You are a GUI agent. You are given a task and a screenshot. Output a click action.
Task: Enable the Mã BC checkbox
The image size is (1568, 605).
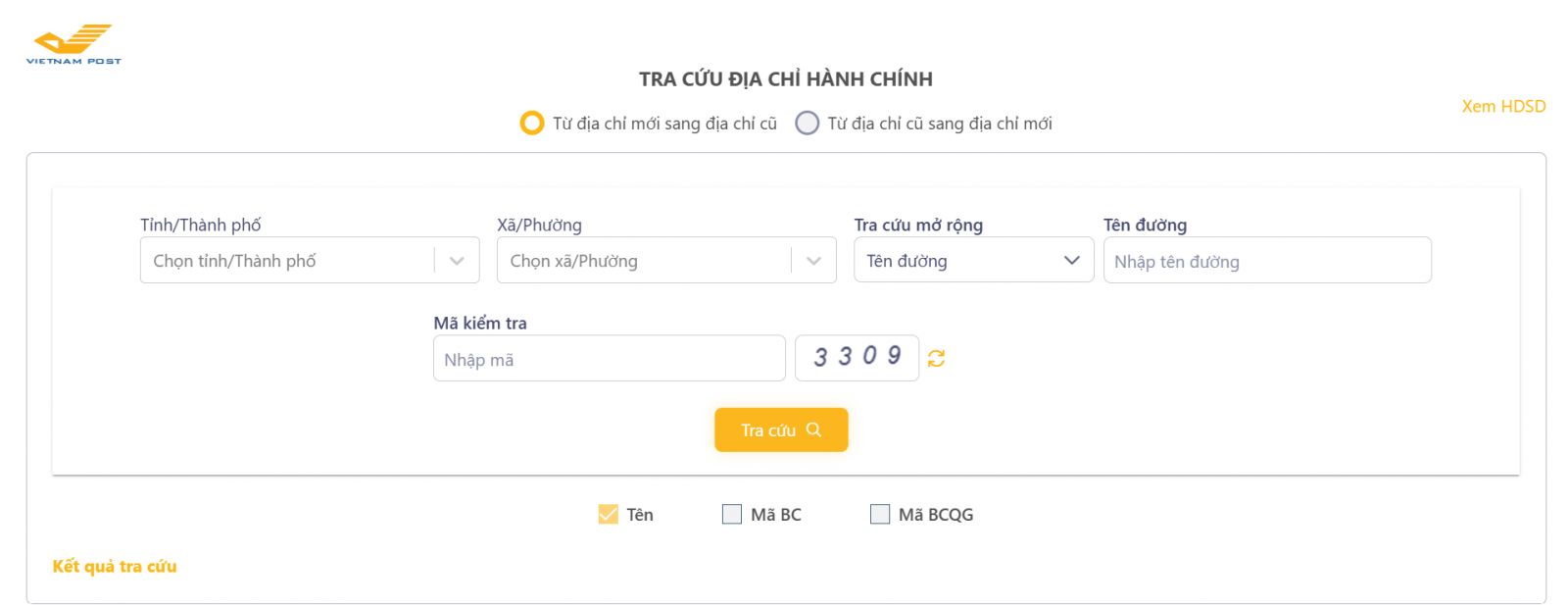(x=731, y=514)
